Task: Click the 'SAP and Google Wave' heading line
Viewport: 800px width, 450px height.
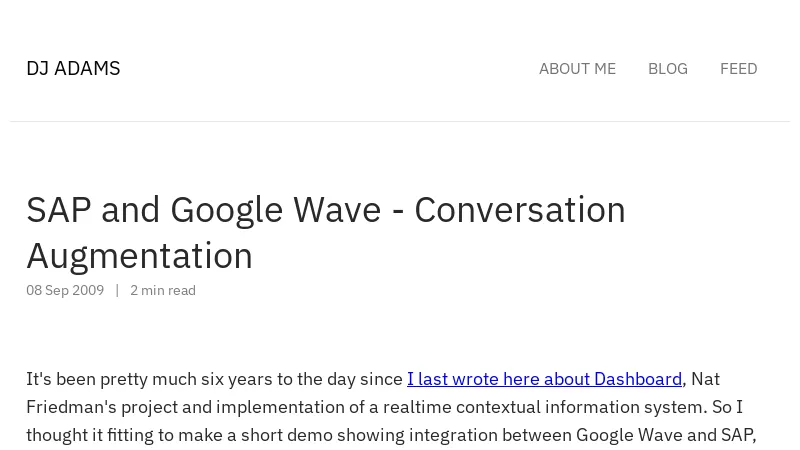Action: [203, 210]
